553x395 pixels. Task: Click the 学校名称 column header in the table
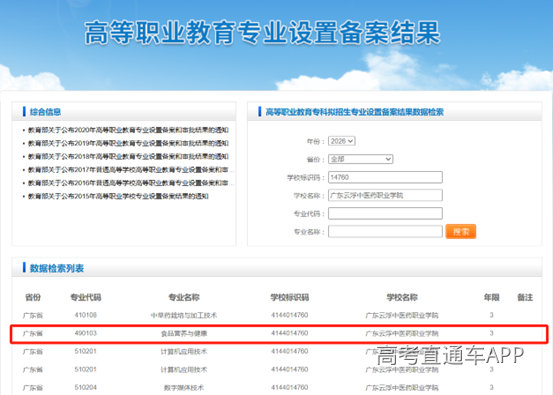[x=402, y=297]
